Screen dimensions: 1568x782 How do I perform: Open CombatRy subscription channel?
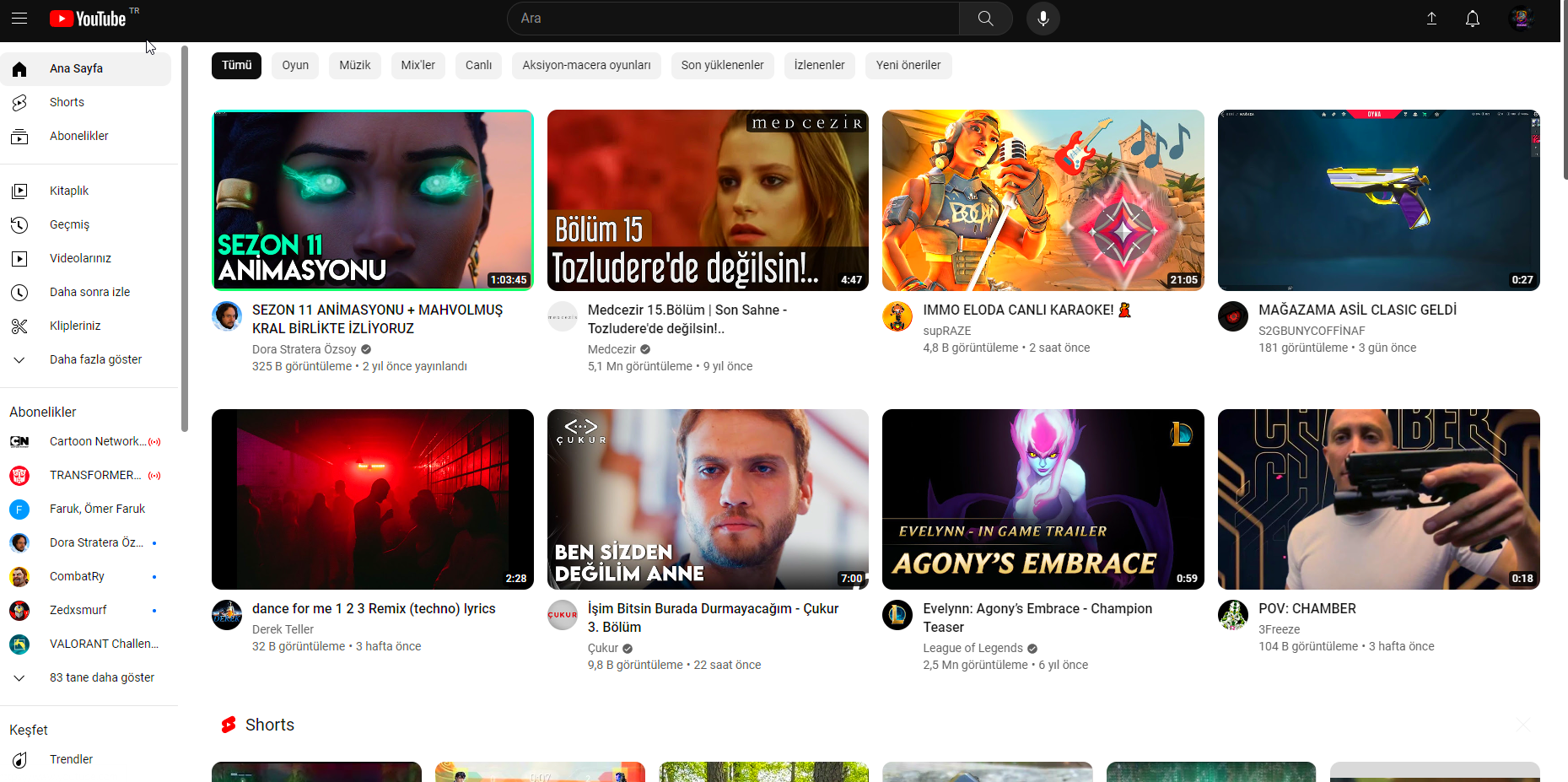[x=86, y=576]
